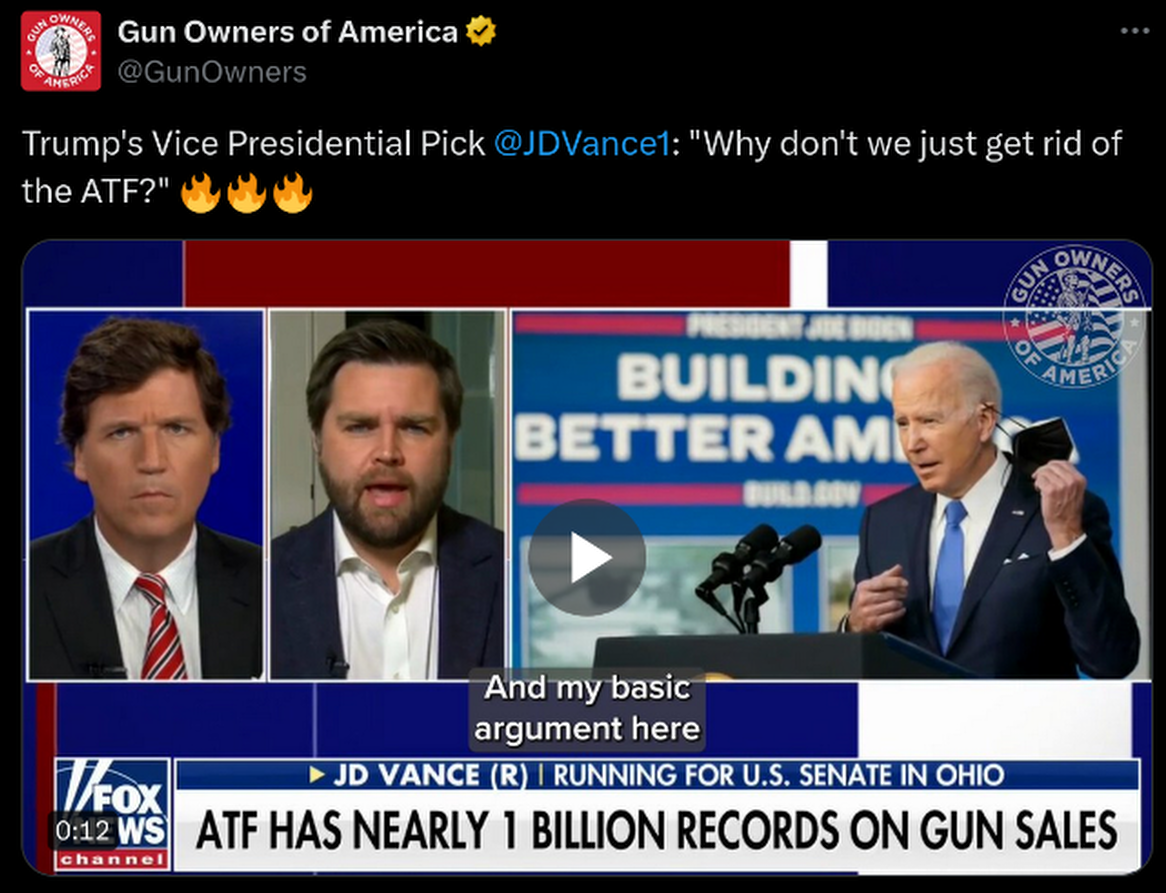
Task: Open the @JDVance1 mention link
Action: [582, 144]
